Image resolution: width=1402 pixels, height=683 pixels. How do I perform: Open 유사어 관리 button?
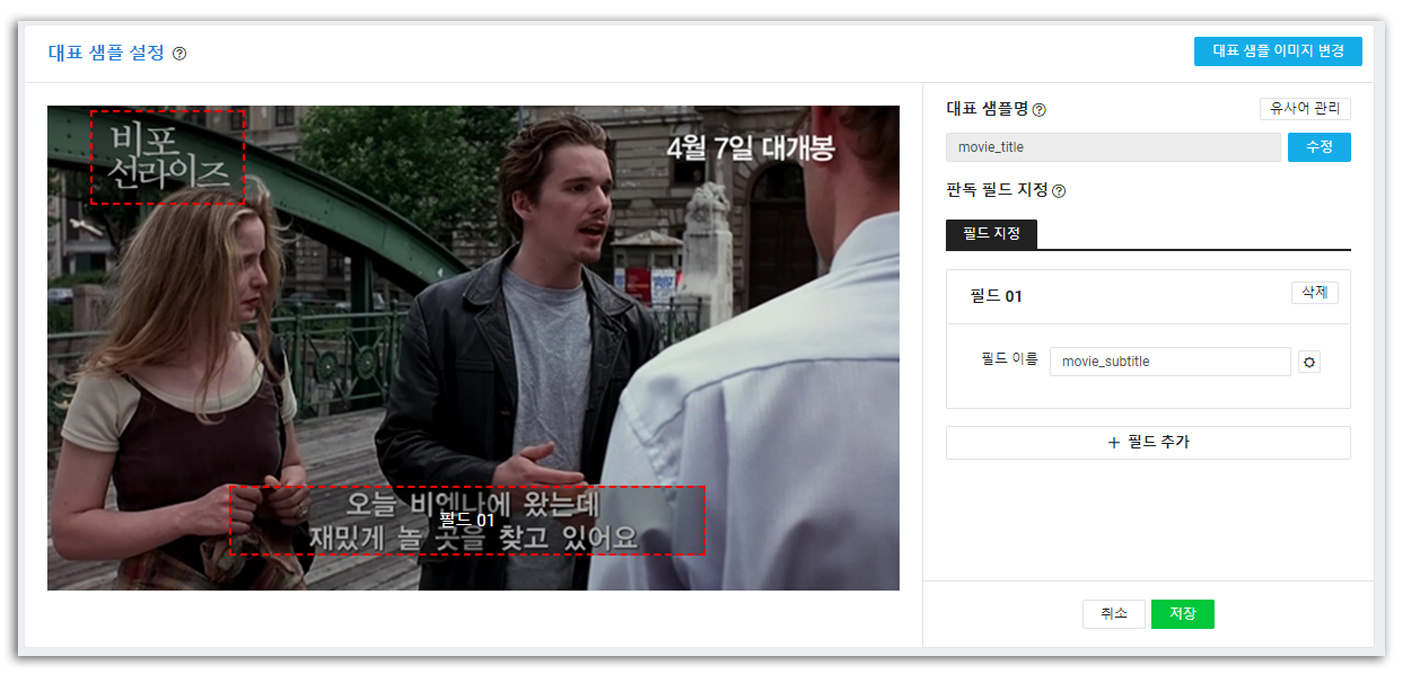click(1305, 108)
